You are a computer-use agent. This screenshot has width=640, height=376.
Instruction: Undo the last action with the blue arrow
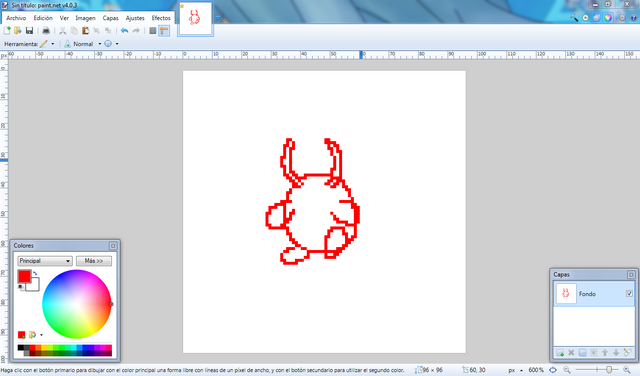[124, 31]
